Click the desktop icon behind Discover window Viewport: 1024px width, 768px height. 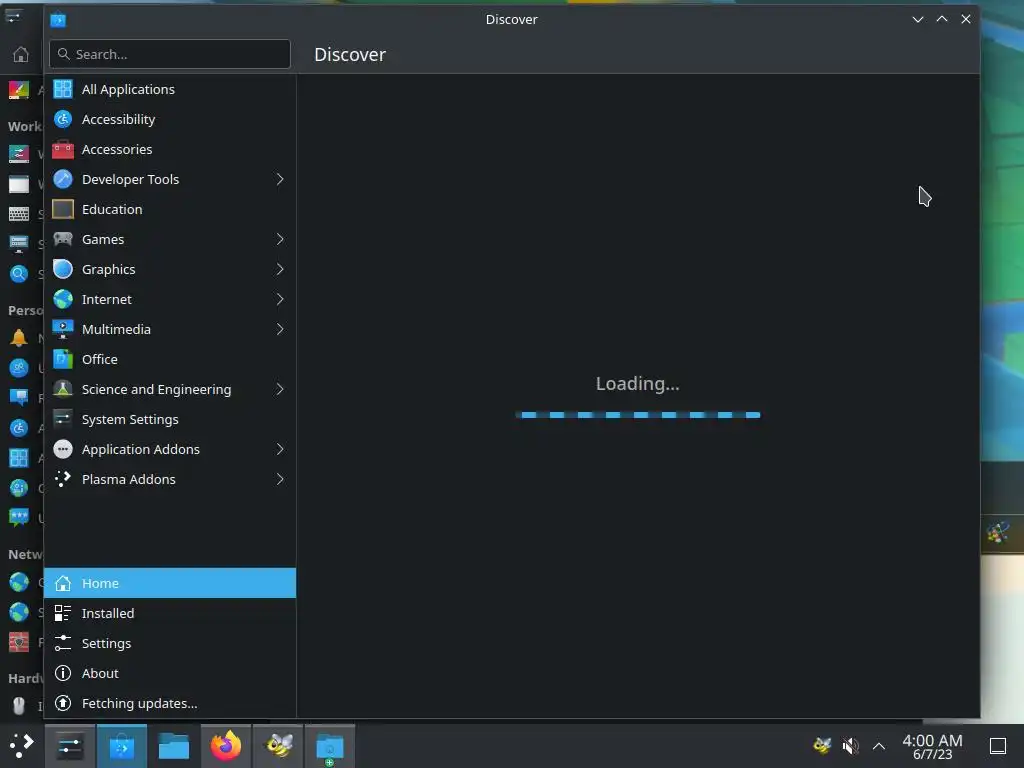coord(997,534)
